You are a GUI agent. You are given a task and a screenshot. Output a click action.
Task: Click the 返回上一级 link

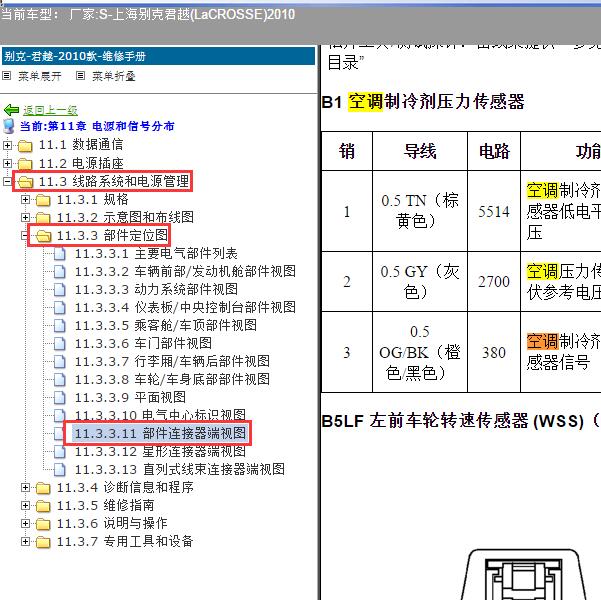50,110
